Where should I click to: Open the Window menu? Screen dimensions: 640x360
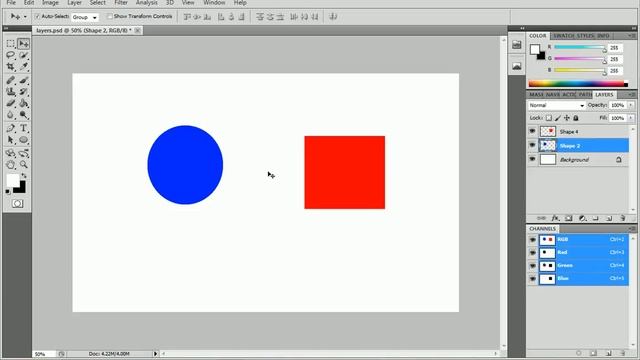(x=214, y=3)
